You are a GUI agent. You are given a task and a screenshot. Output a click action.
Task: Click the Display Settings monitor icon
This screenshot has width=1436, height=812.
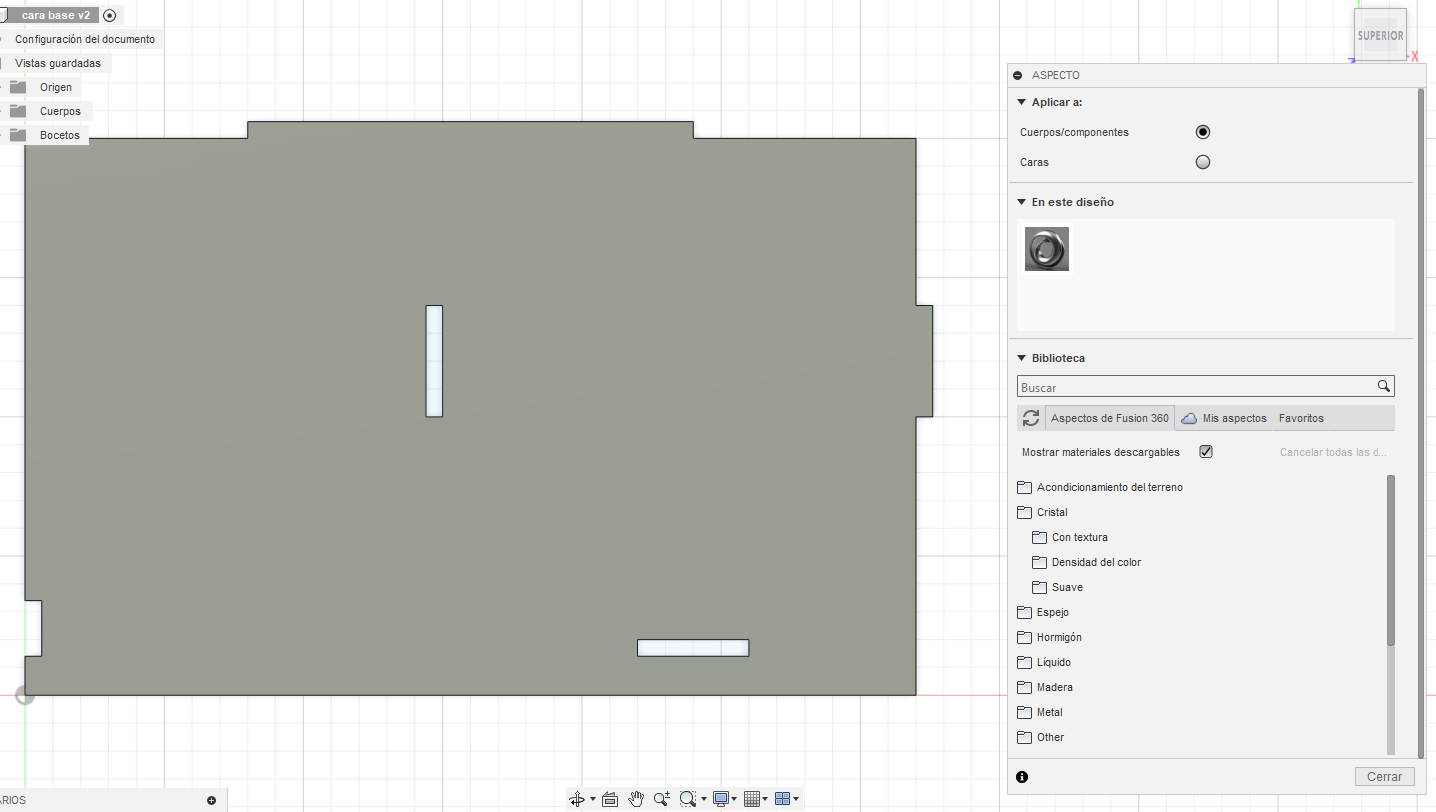tap(720, 799)
